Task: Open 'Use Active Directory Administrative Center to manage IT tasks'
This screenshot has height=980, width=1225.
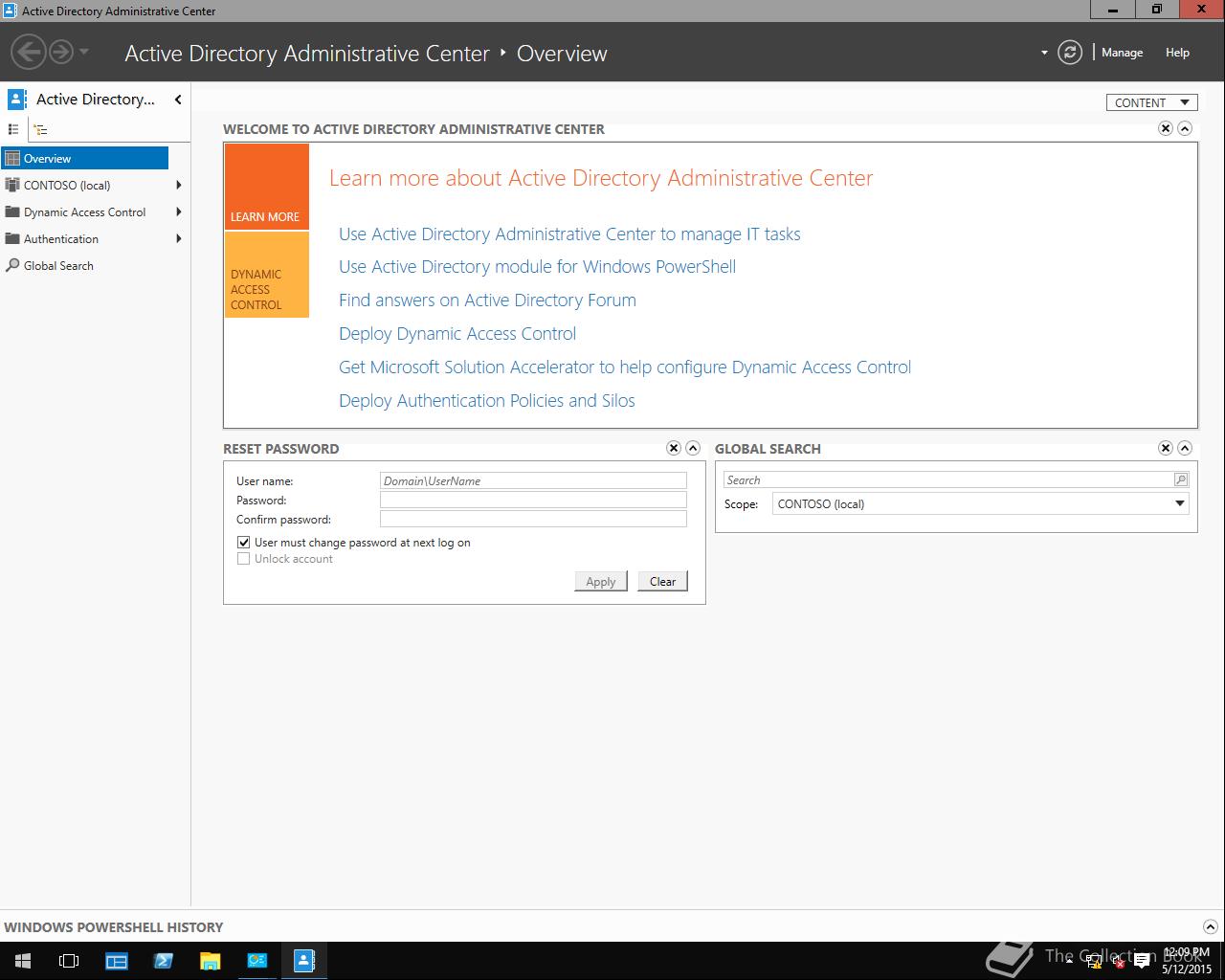Action: (x=569, y=234)
